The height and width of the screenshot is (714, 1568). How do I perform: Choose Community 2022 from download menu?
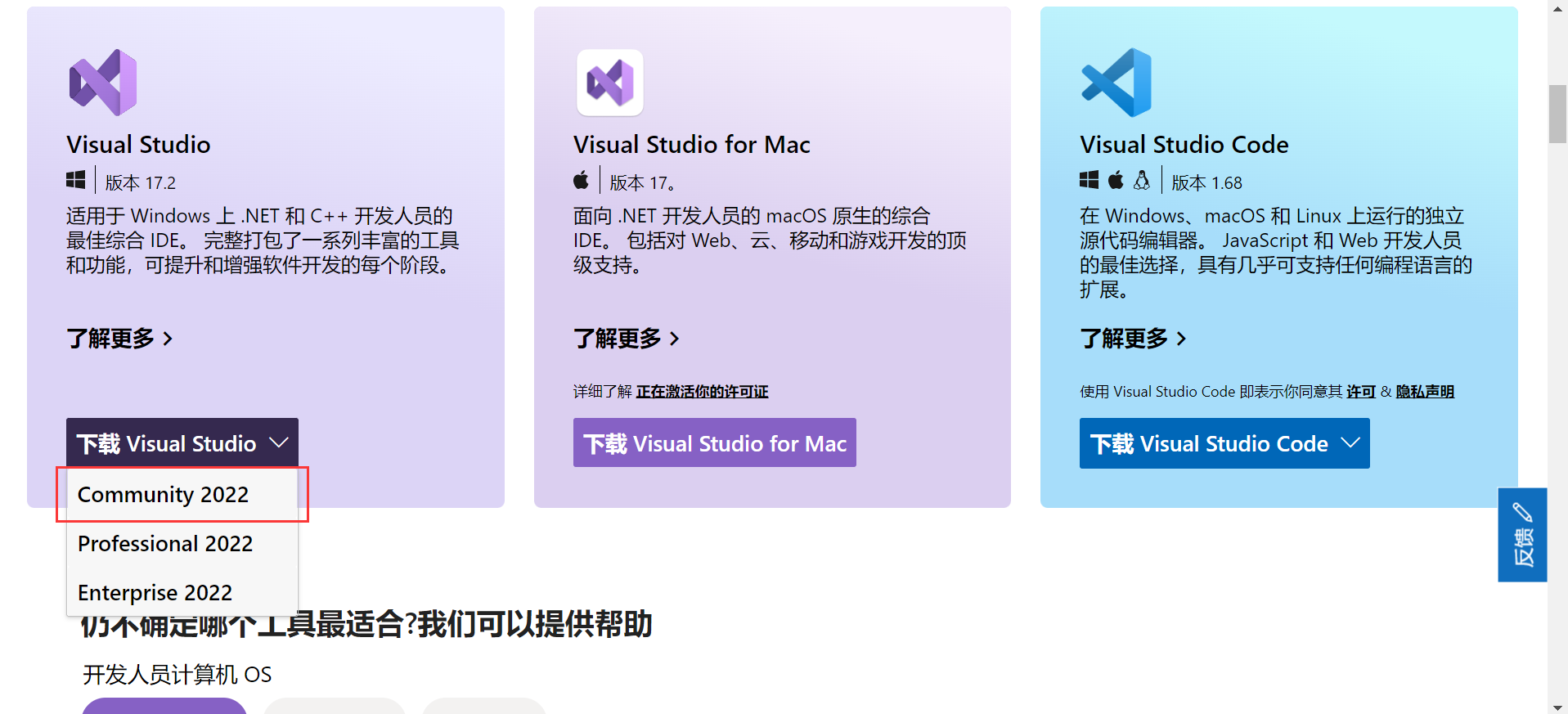[164, 495]
